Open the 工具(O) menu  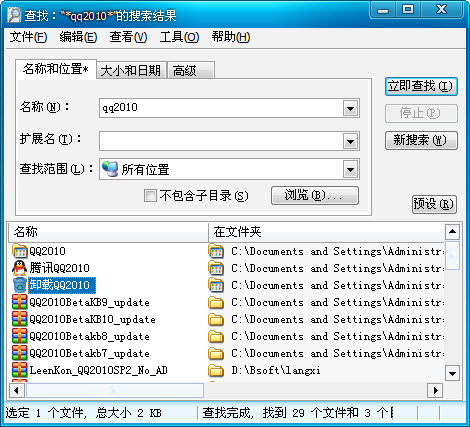(179, 37)
